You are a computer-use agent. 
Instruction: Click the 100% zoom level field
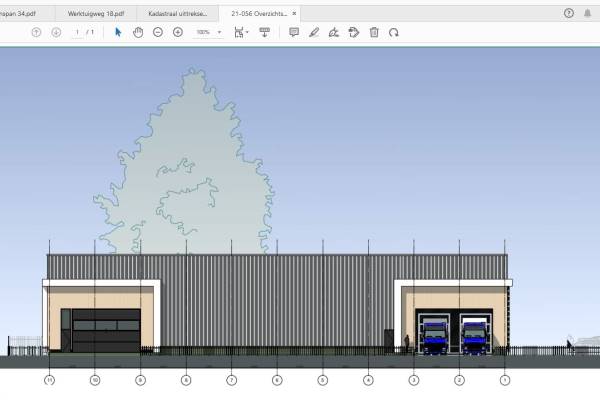(x=204, y=33)
